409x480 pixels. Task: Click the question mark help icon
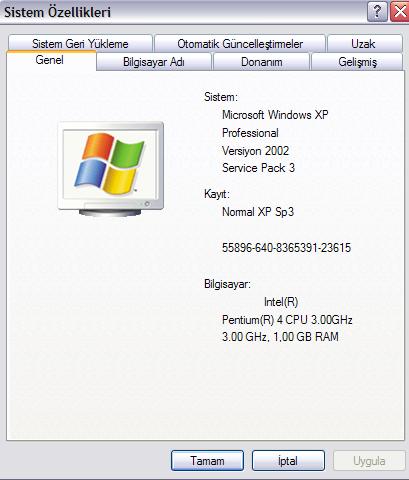pos(377,12)
